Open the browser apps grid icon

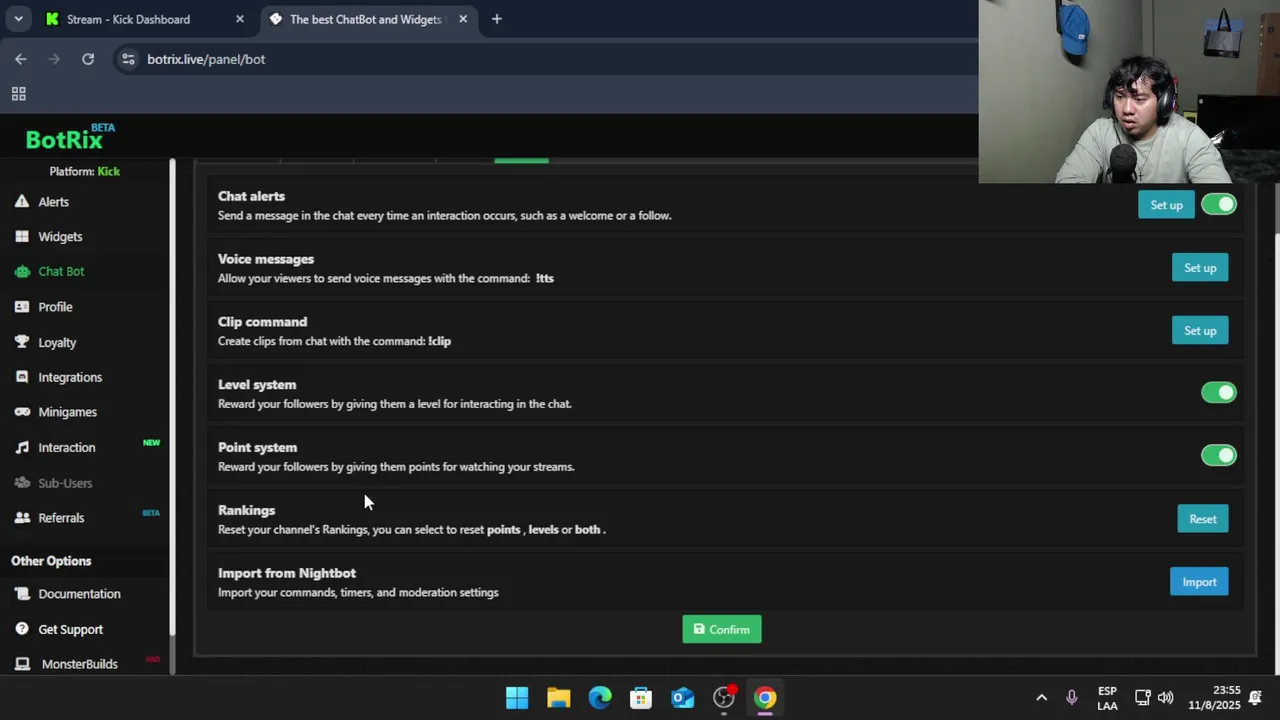click(x=18, y=94)
